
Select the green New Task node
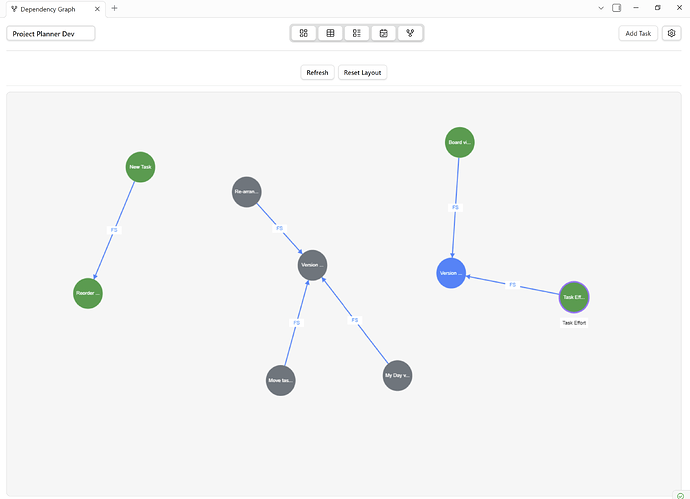(x=140, y=167)
